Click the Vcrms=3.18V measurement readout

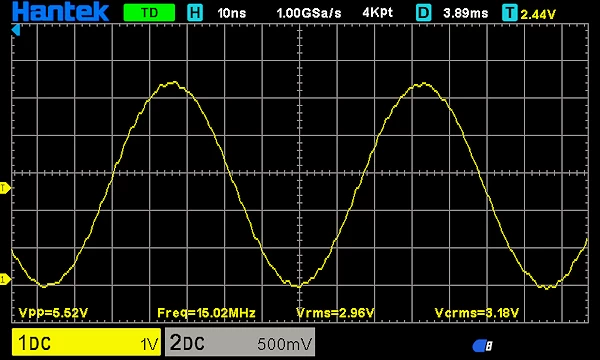point(477,313)
